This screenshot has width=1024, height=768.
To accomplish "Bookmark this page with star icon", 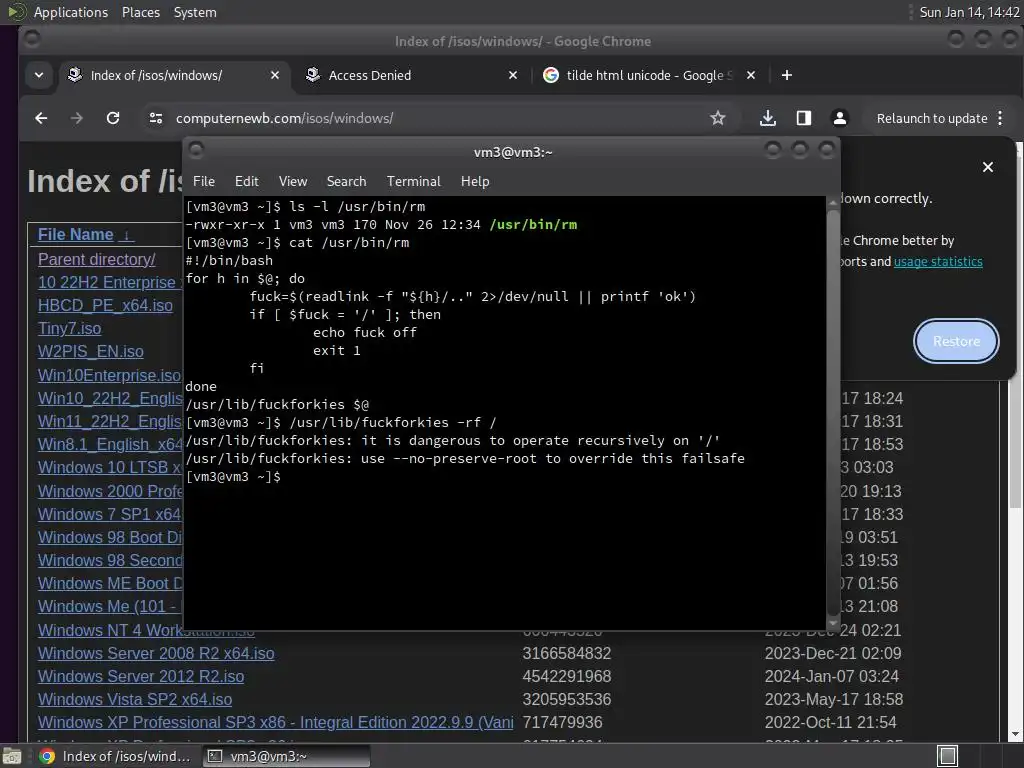I will coord(718,118).
